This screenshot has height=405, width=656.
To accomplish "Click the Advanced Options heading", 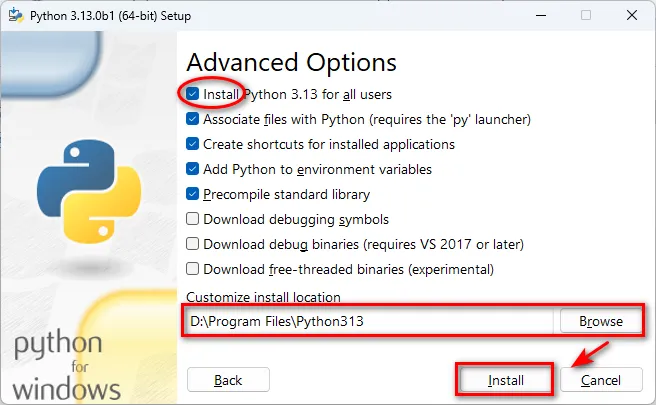I will point(292,63).
